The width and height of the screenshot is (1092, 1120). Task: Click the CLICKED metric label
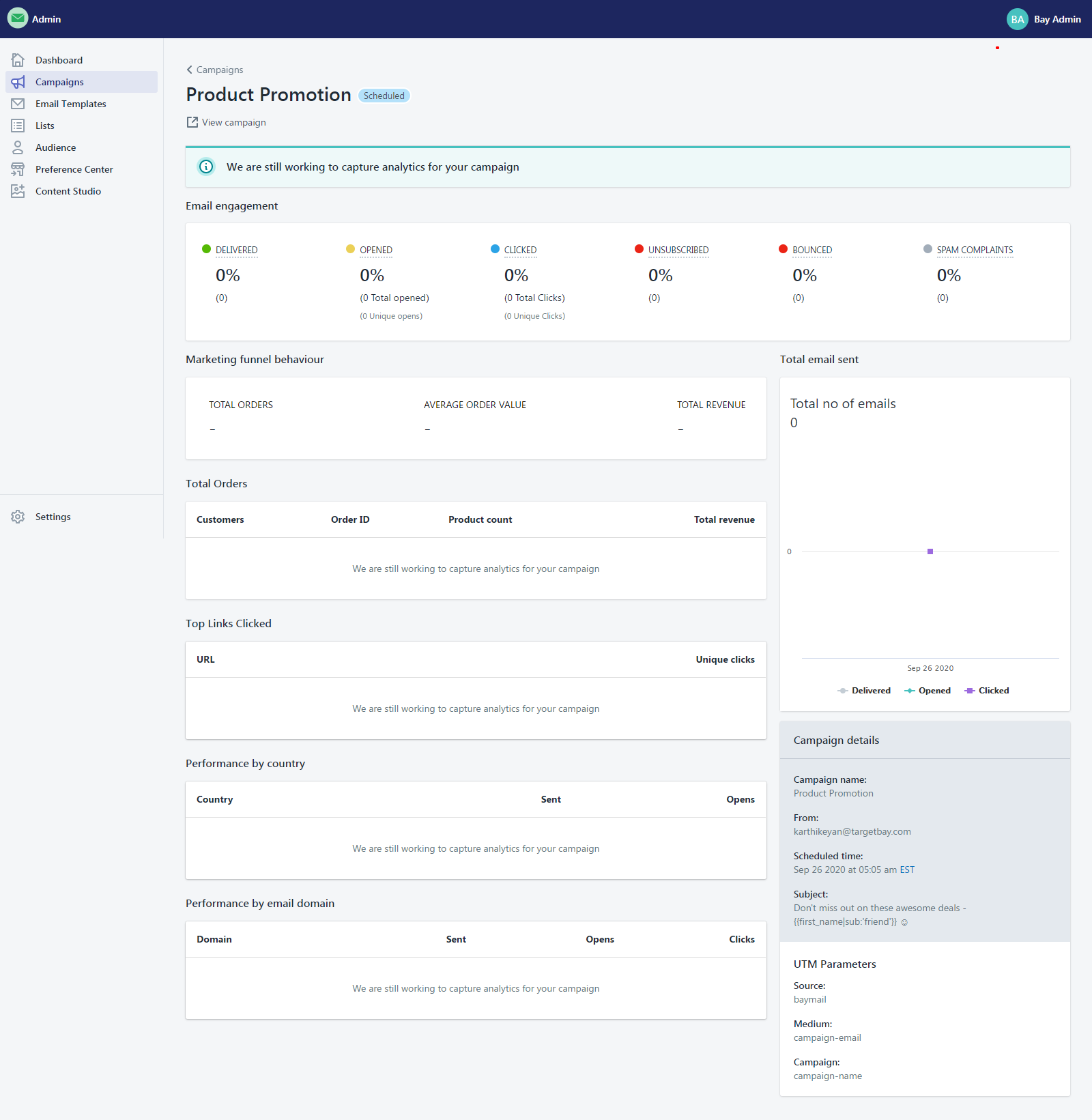521,250
